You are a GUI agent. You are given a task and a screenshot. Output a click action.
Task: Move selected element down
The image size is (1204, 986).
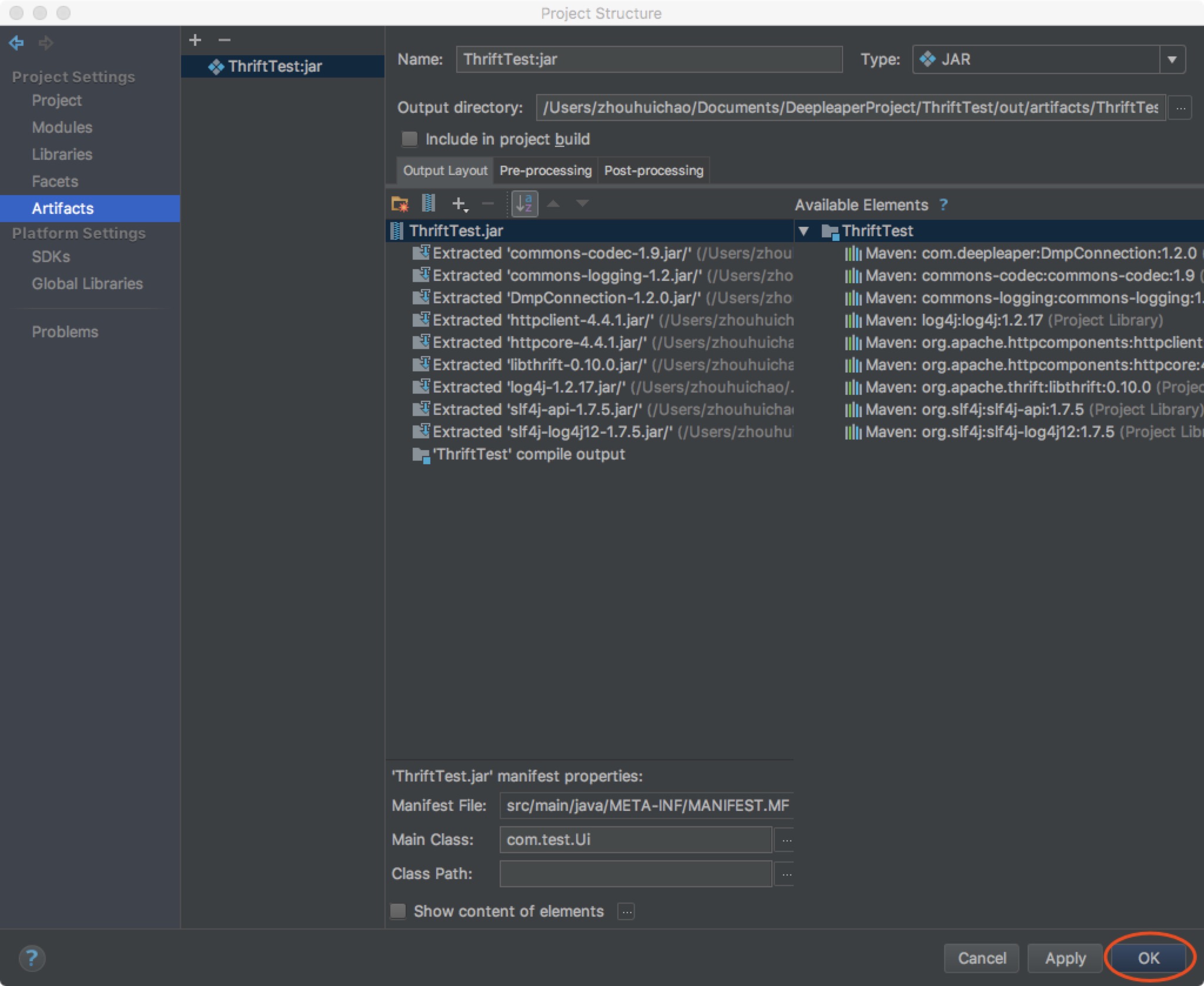582,204
